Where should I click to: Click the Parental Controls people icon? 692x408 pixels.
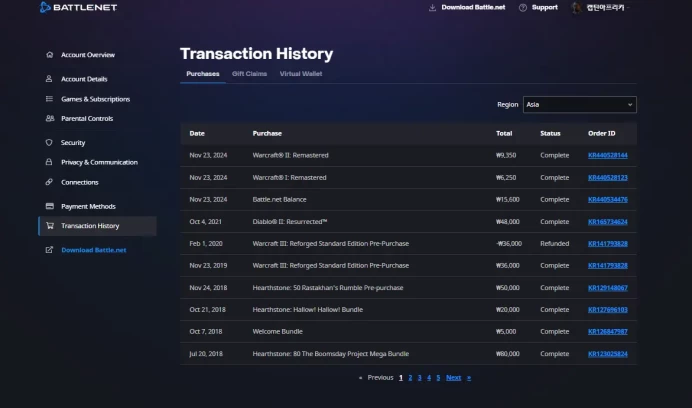(50, 118)
